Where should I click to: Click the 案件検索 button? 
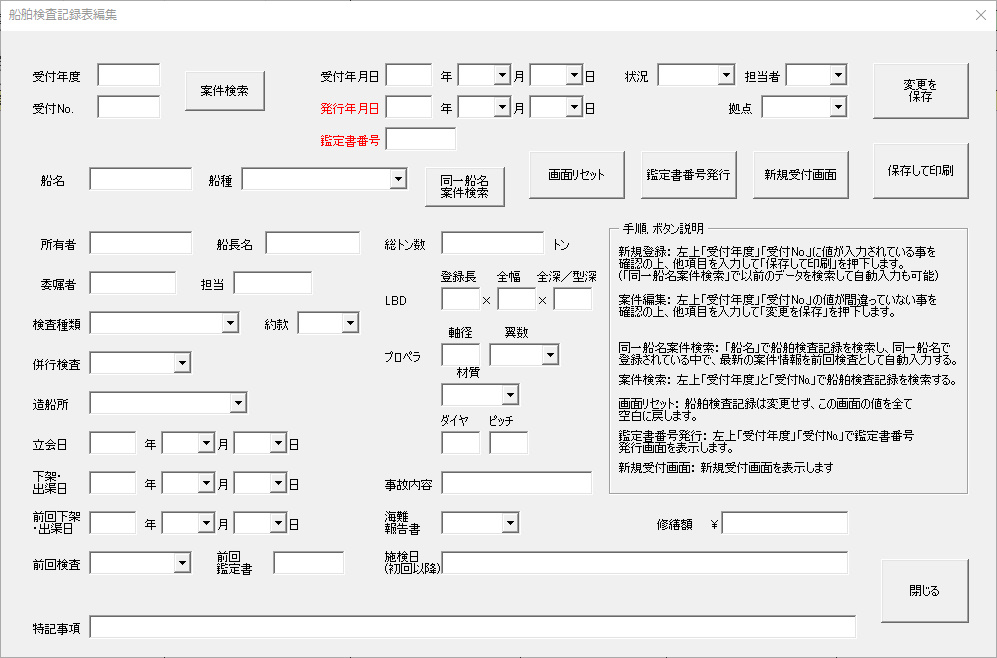224,91
